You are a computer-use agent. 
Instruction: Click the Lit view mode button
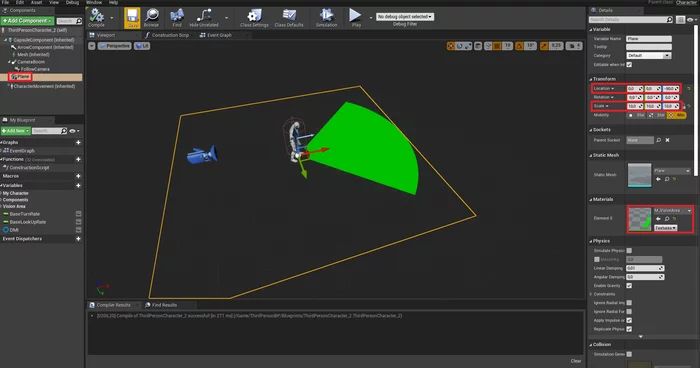pyautogui.click(x=142, y=46)
